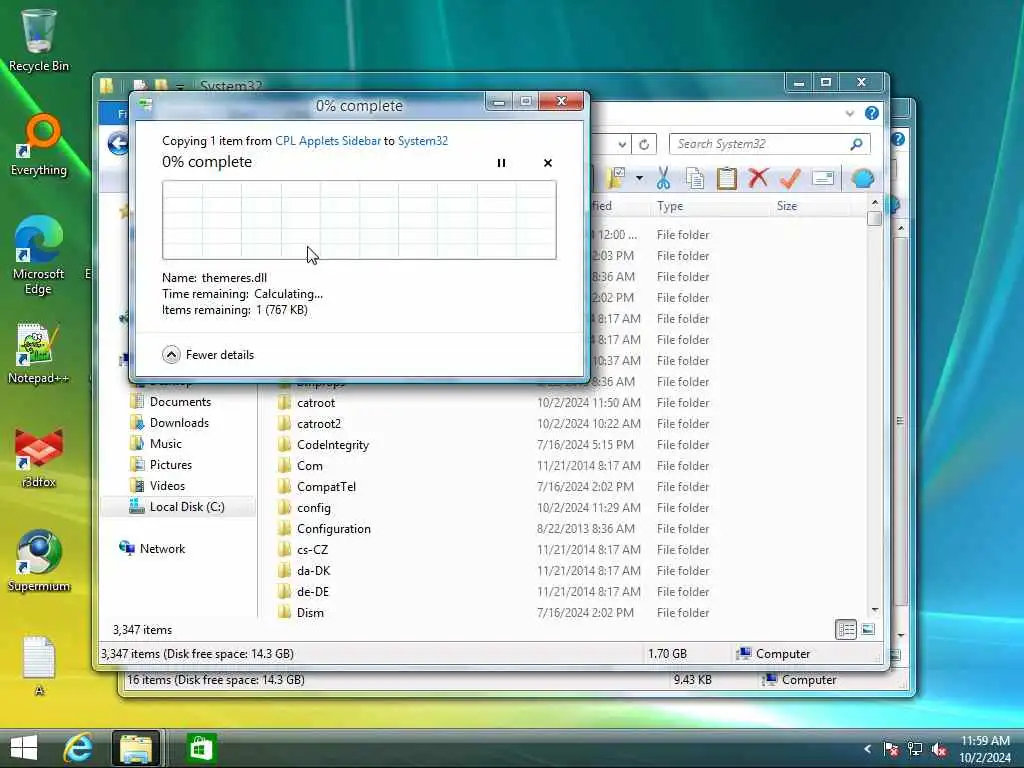This screenshot has height=768, width=1024.
Task: Open the Windows Start button
Action: [24, 748]
